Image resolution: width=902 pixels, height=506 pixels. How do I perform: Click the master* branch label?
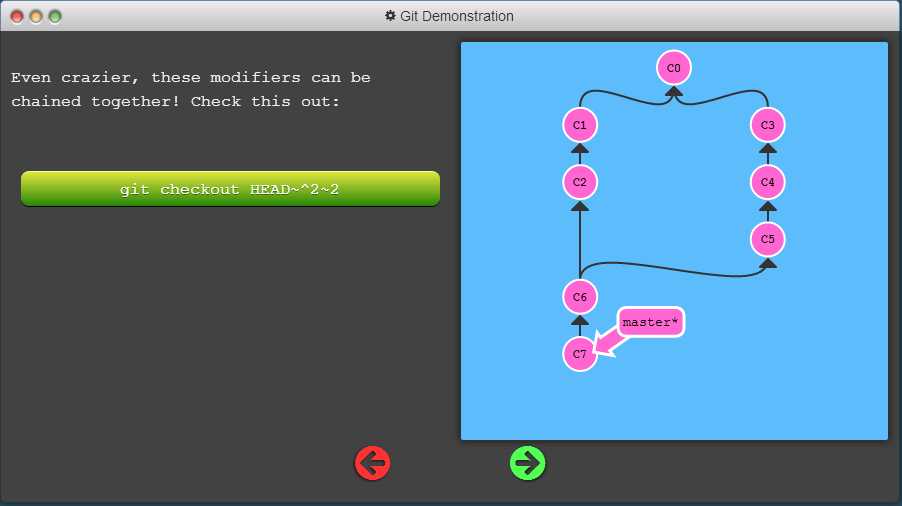coord(651,322)
